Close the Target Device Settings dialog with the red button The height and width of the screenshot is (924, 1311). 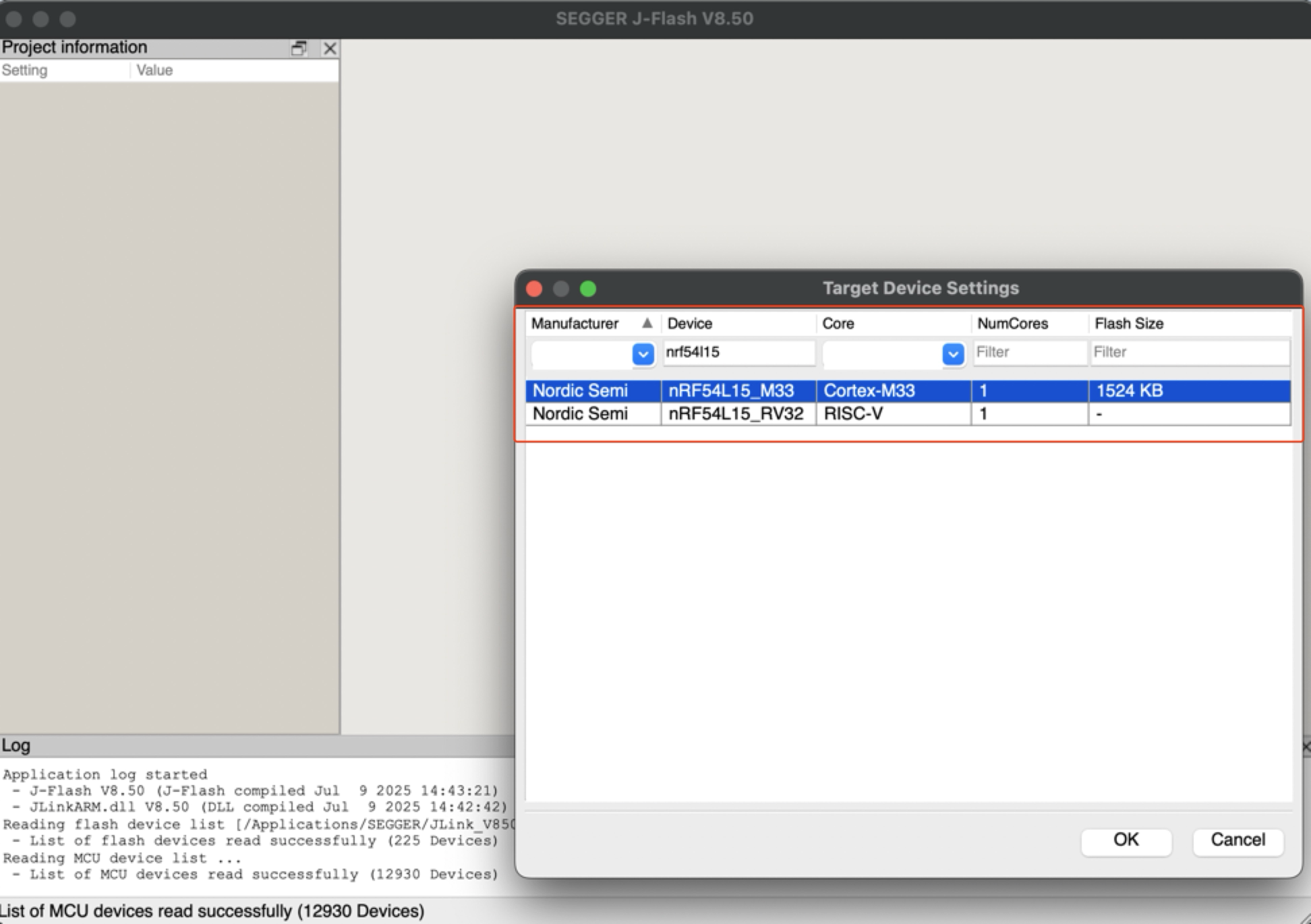coord(534,289)
